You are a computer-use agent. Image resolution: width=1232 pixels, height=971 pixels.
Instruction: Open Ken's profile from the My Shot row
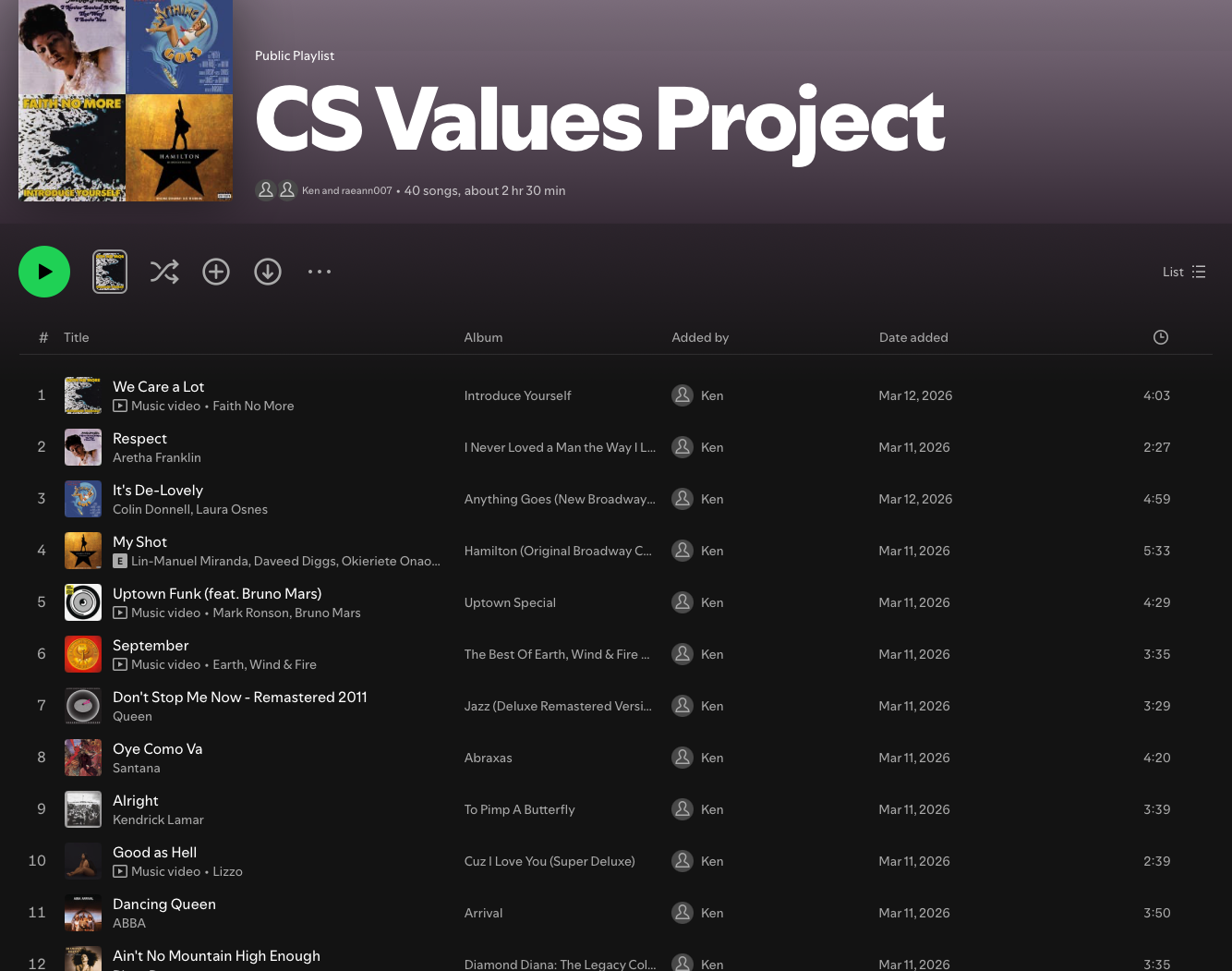712,551
